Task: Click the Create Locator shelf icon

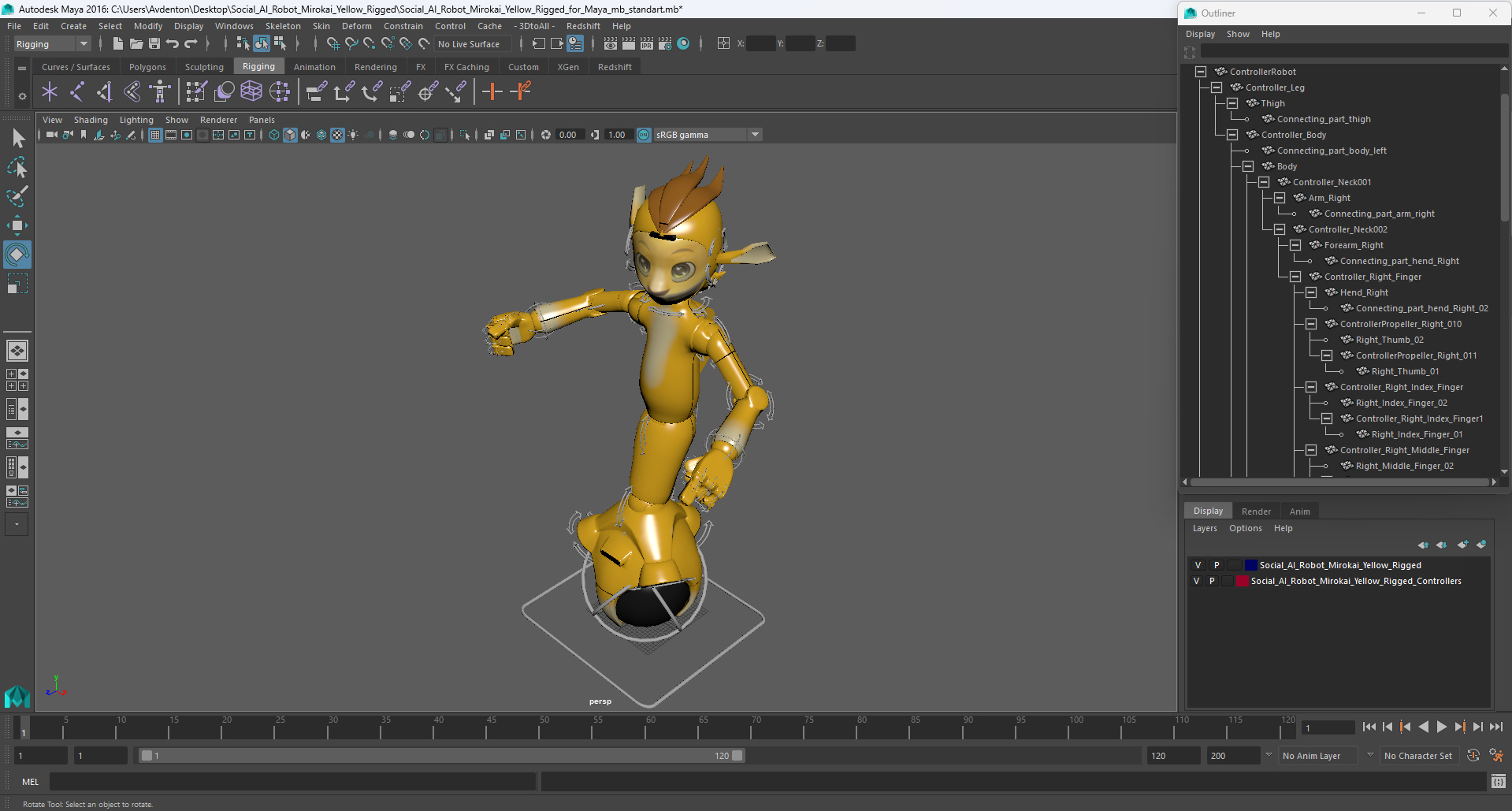Action: [50, 92]
